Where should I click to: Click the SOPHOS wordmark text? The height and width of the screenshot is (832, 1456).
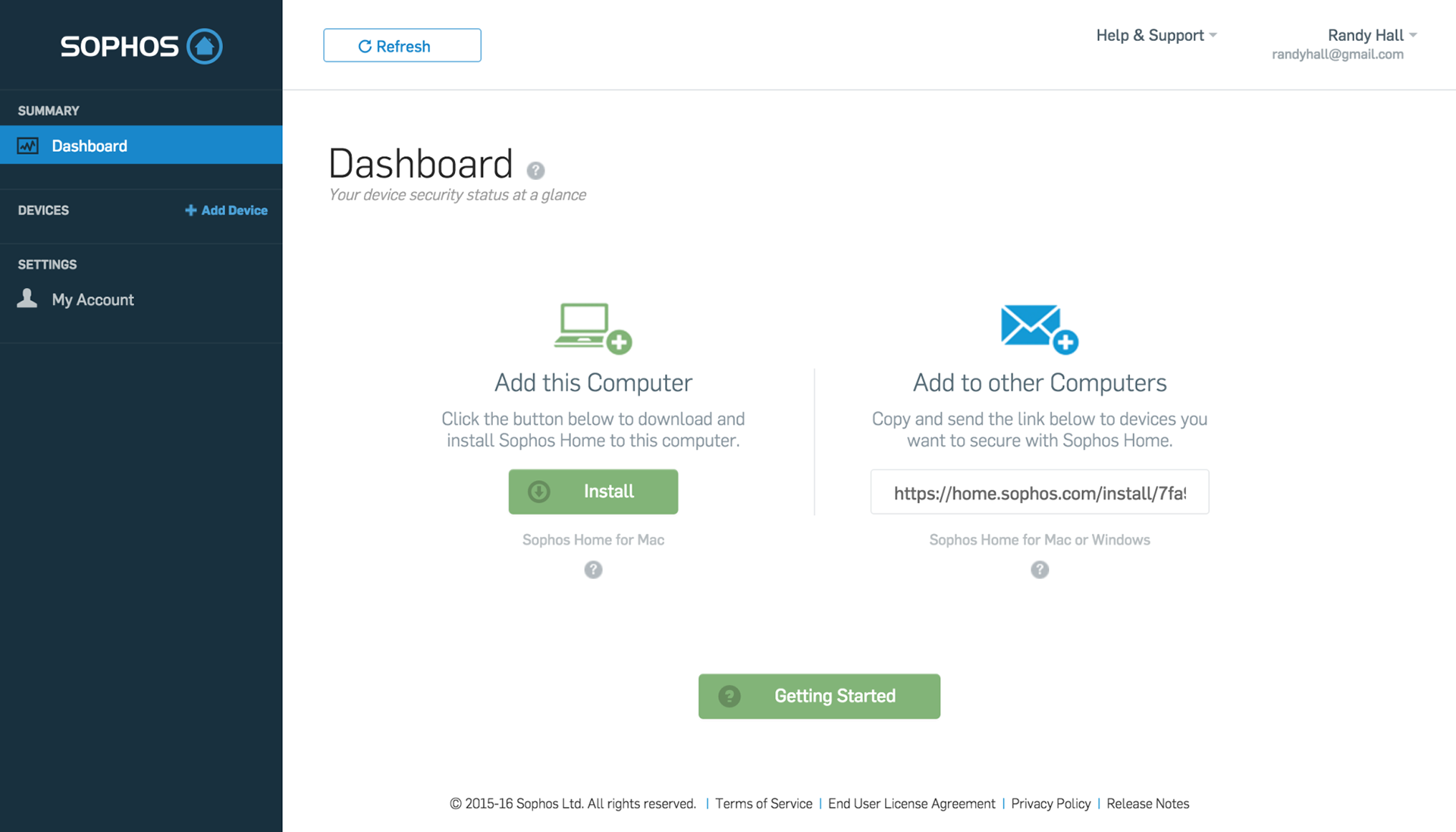119,46
